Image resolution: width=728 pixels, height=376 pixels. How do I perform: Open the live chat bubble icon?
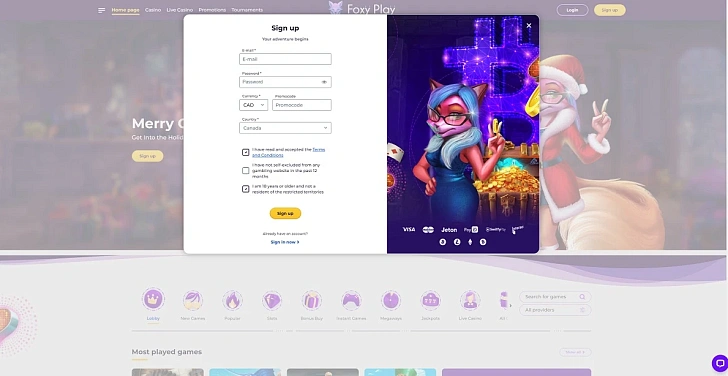click(719, 363)
